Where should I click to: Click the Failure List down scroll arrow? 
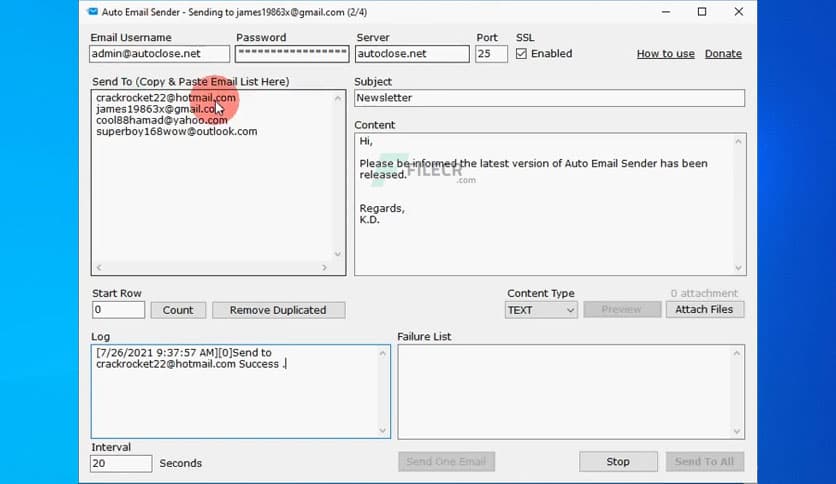coord(737,431)
